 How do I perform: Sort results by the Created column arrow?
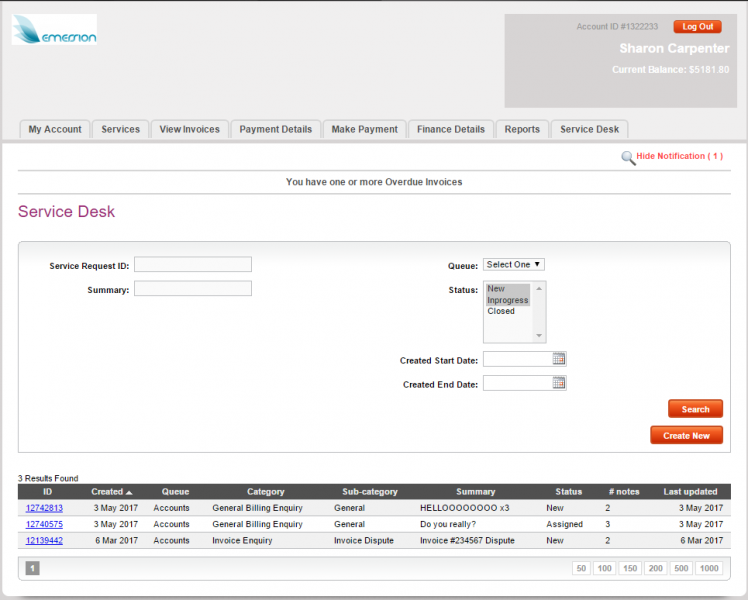129,492
